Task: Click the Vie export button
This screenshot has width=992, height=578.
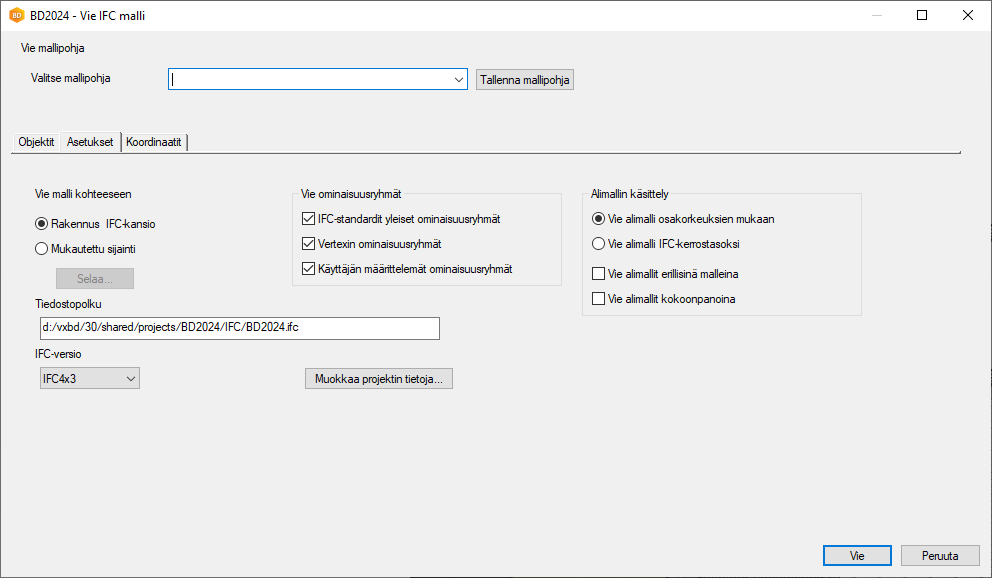Action: pos(857,556)
